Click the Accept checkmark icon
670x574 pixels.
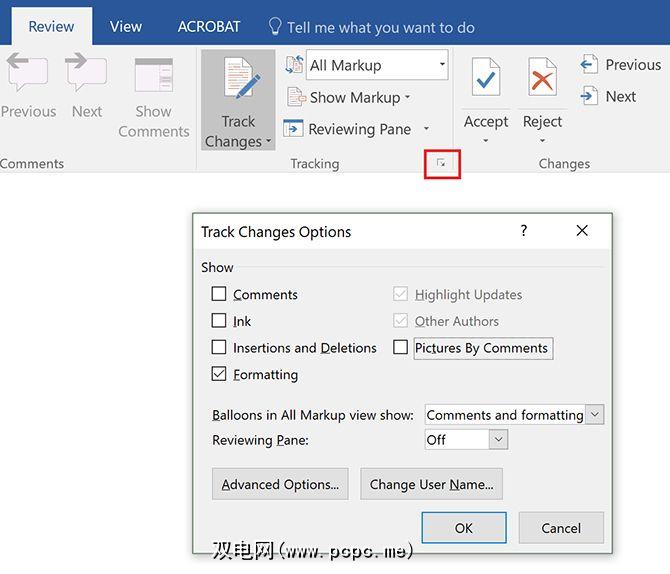[x=486, y=77]
